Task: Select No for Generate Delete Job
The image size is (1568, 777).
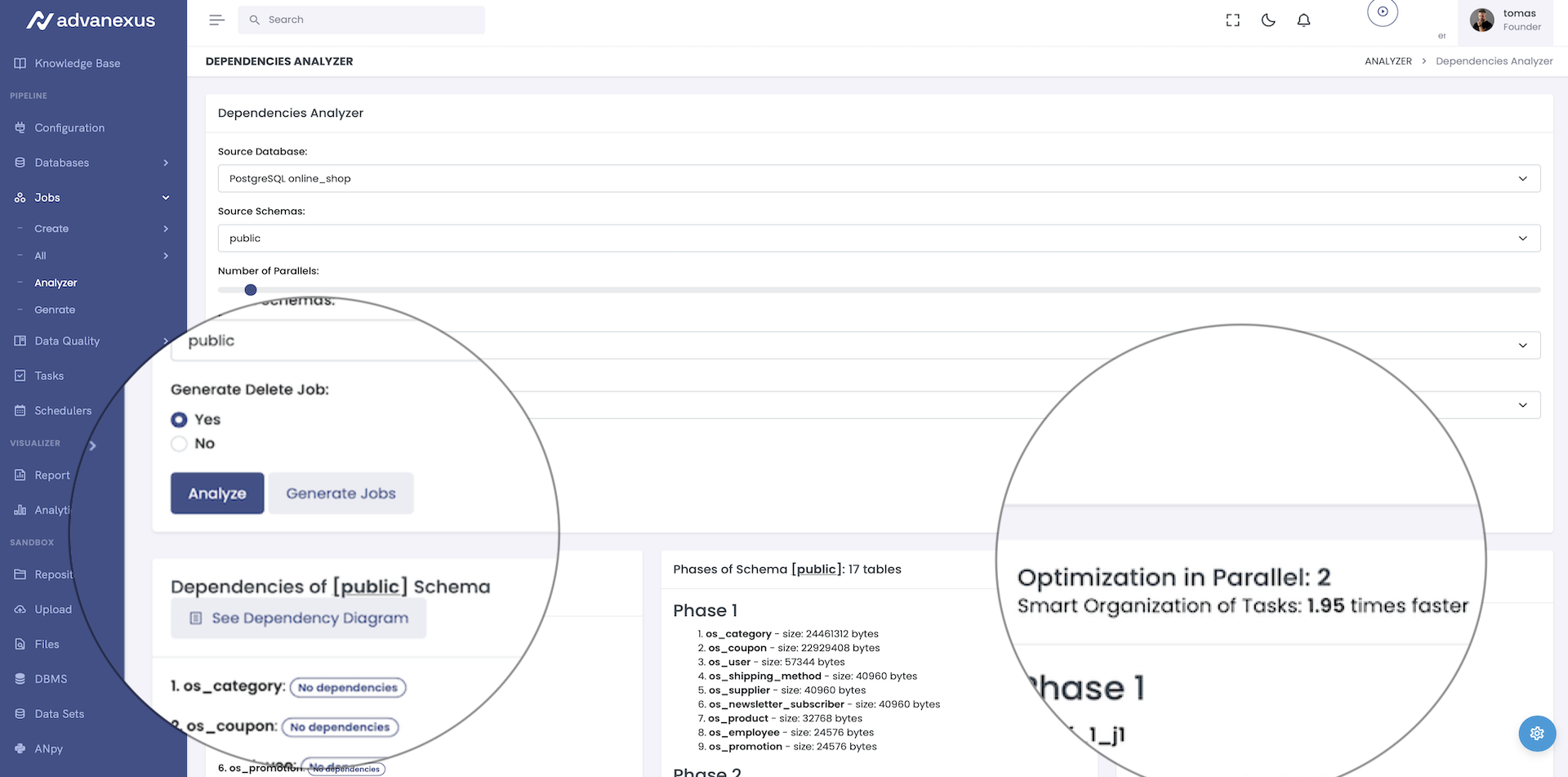Action: coord(179,444)
